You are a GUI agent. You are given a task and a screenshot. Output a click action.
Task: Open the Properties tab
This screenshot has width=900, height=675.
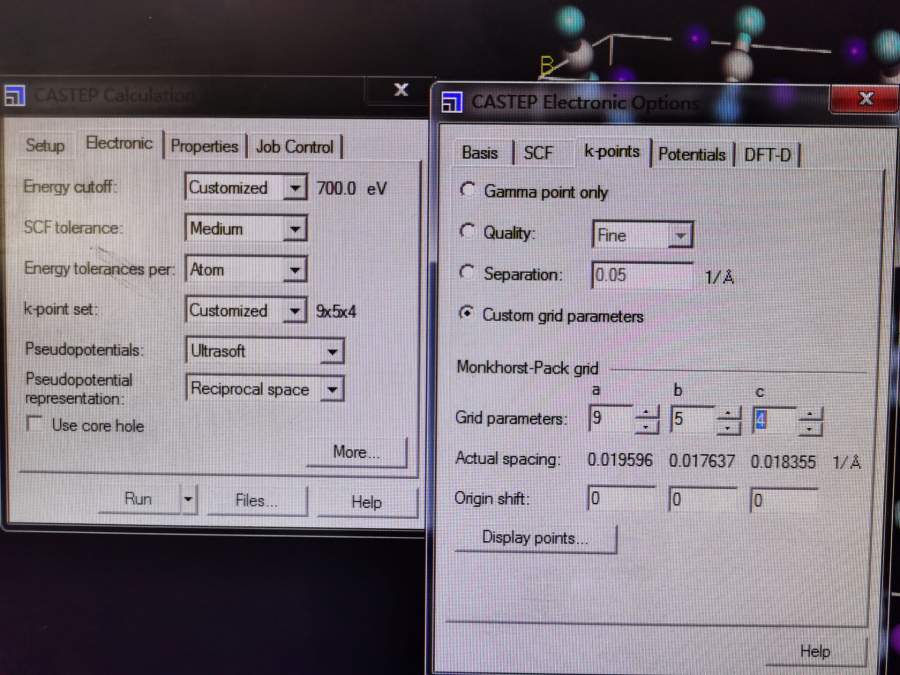(204, 146)
